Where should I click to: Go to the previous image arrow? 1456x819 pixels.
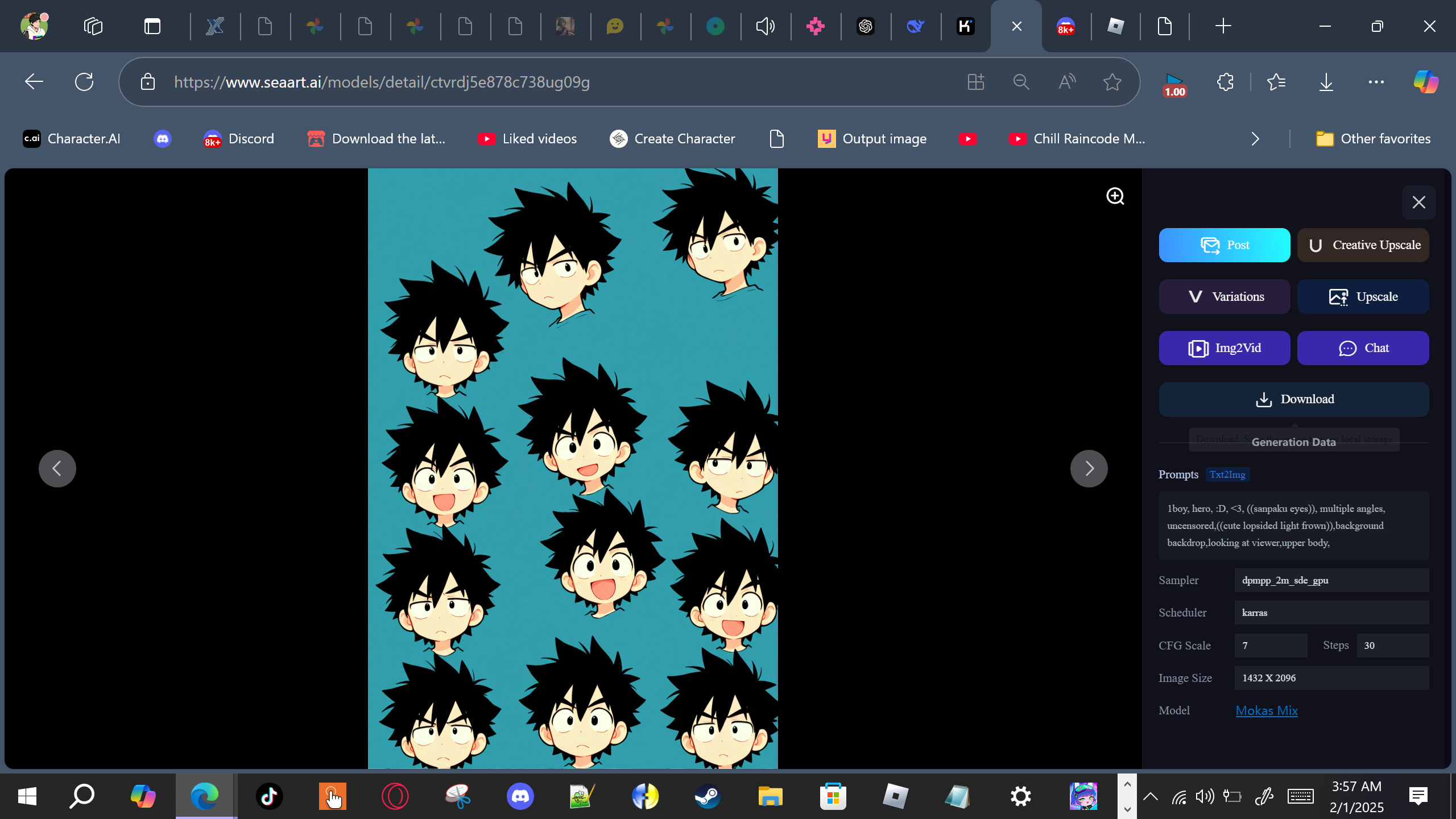57,469
